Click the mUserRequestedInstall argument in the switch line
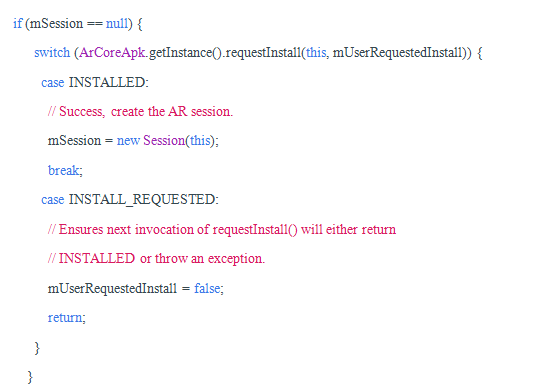The image size is (533, 391). (x=398, y=53)
